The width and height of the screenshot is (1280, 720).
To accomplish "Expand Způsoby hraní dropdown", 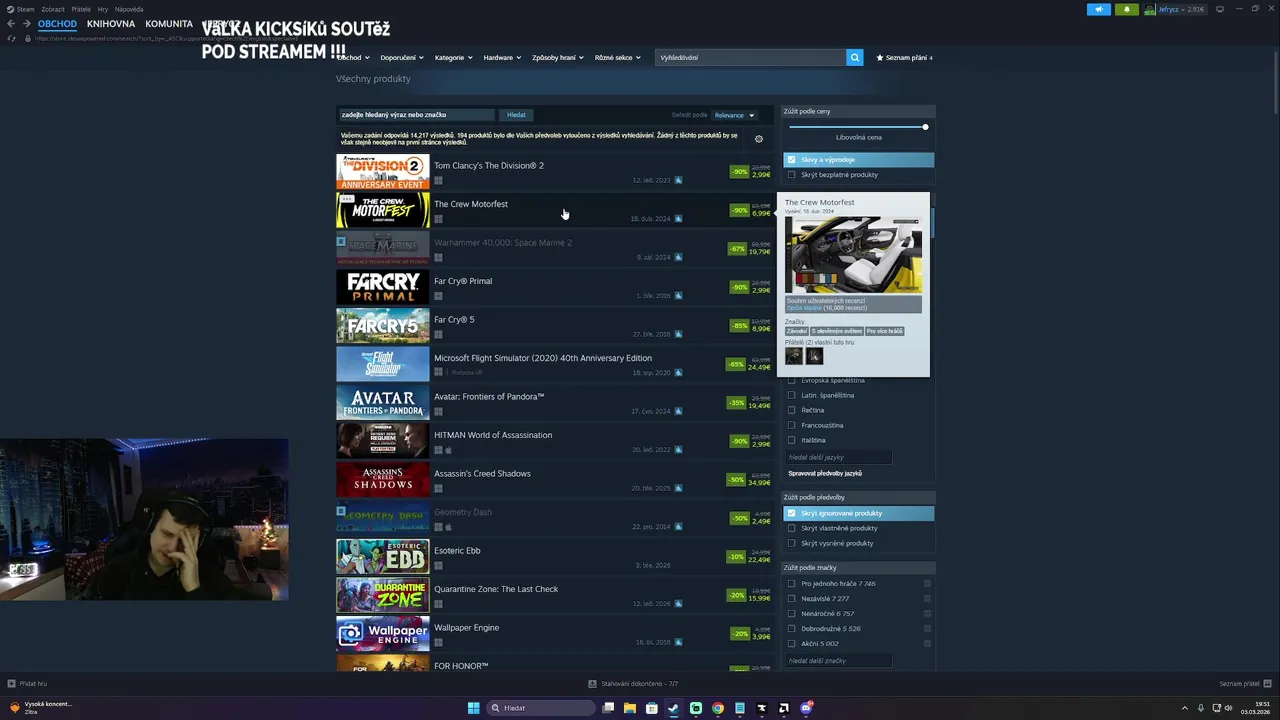I will (x=558, y=58).
